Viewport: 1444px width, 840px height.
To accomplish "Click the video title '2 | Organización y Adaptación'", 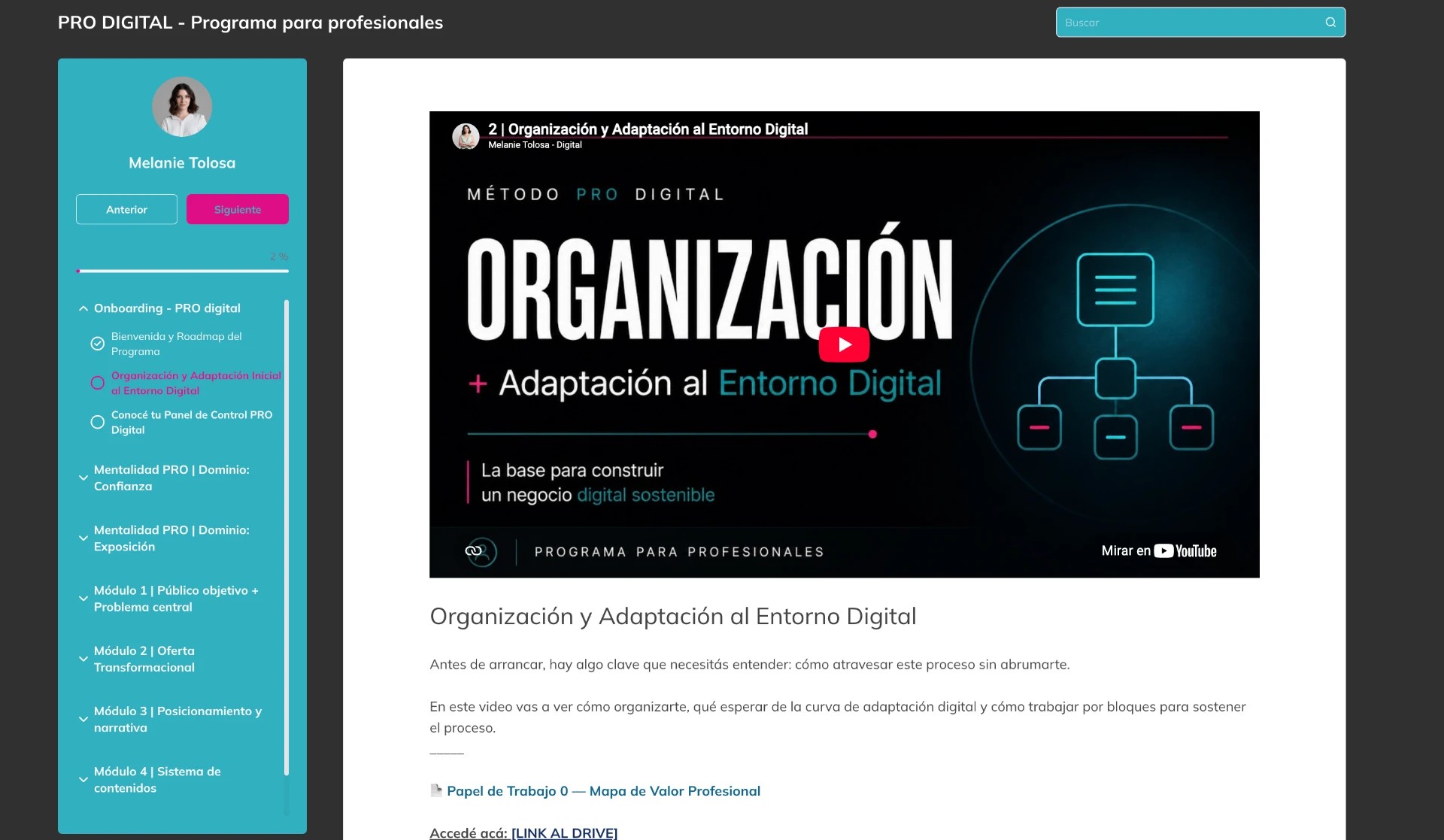I will [648, 129].
